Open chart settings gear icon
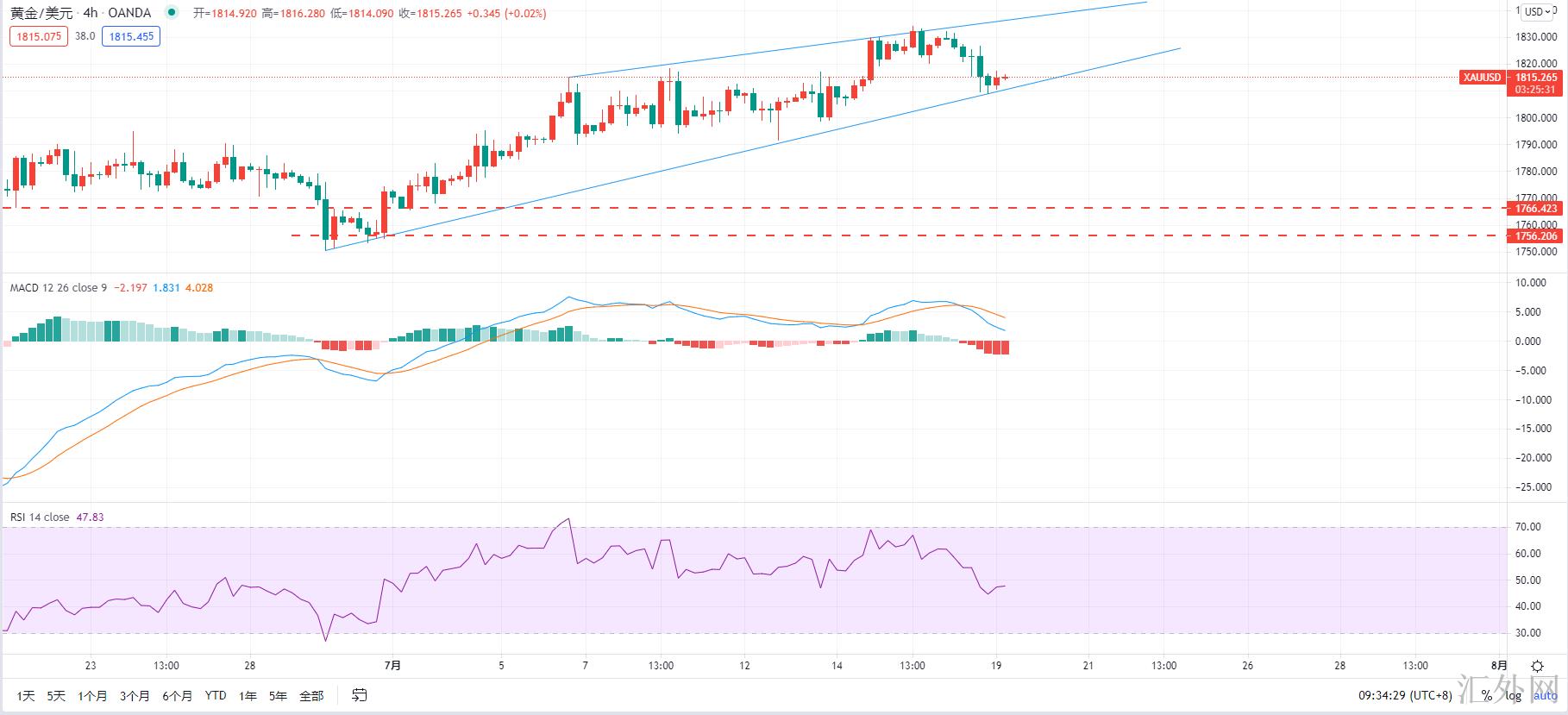Image resolution: width=1568 pixels, height=715 pixels. click(1537, 666)
